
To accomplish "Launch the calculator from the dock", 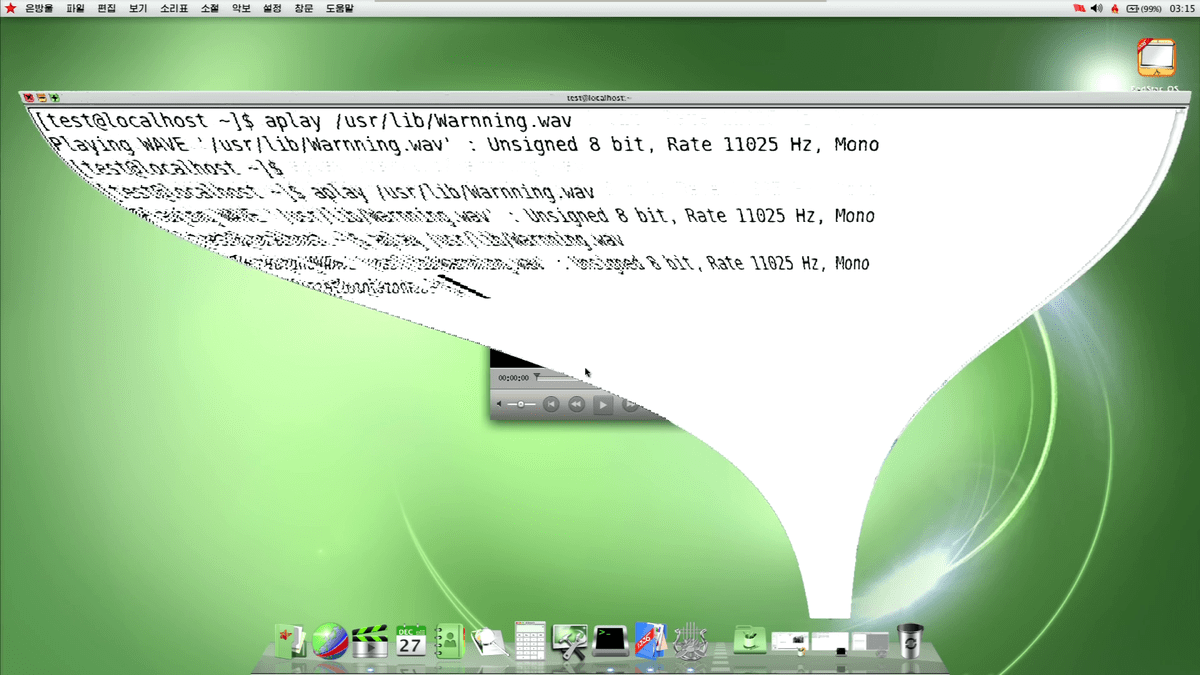I will click(x=530, y=640).
